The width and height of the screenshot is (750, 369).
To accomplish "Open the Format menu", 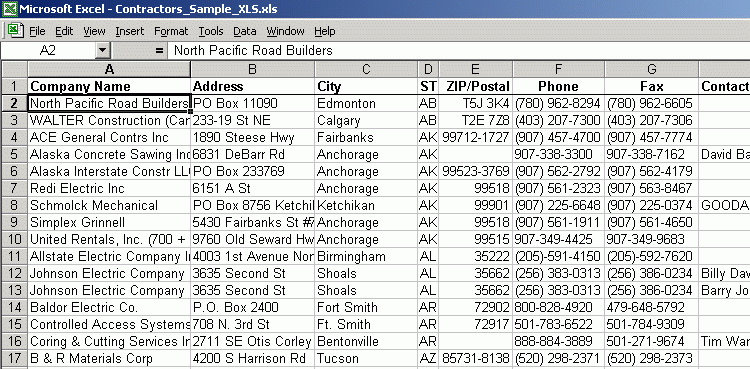I will [x=171, y=31].
